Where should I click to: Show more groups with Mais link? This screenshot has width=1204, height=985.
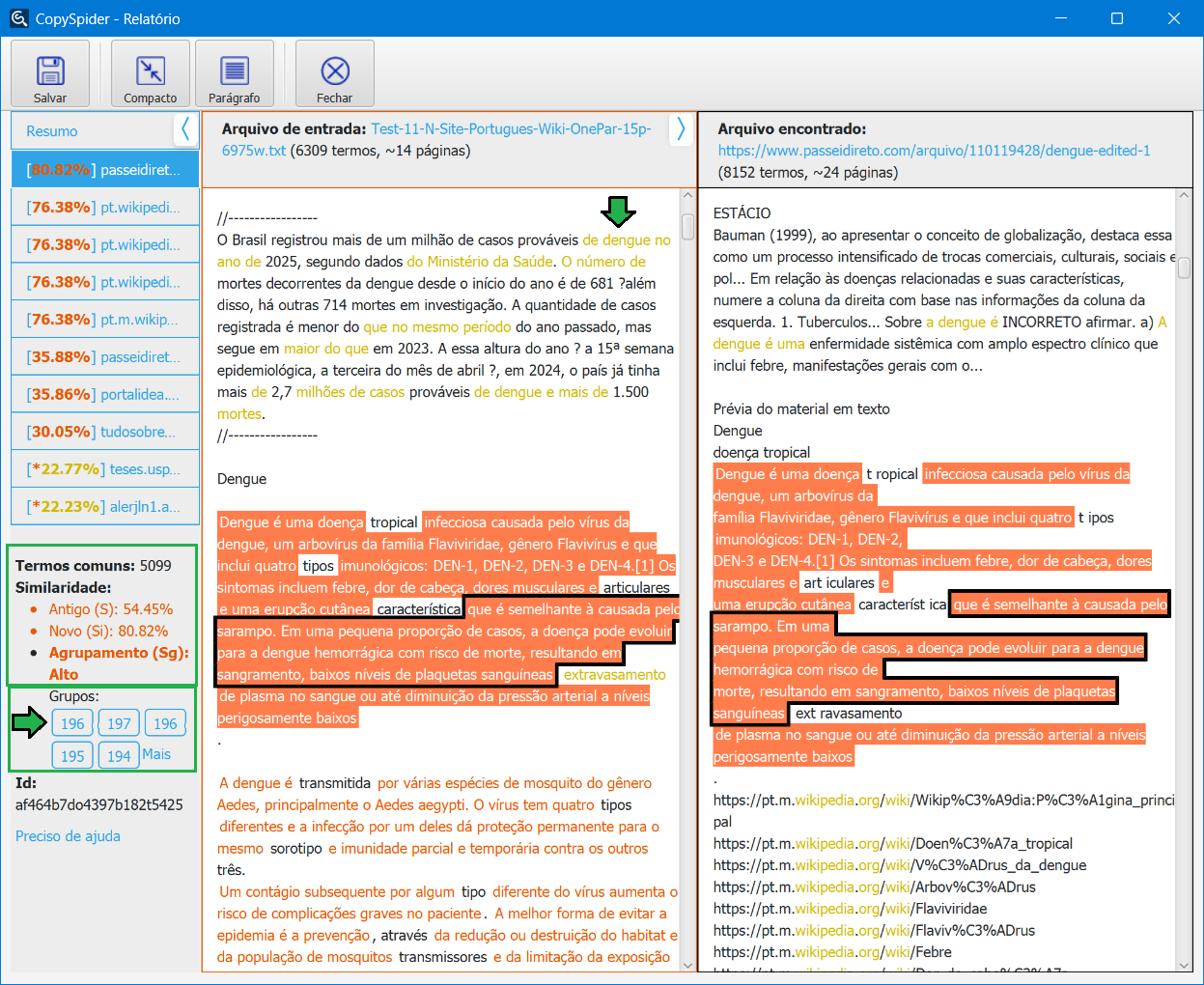click(156, 754)
